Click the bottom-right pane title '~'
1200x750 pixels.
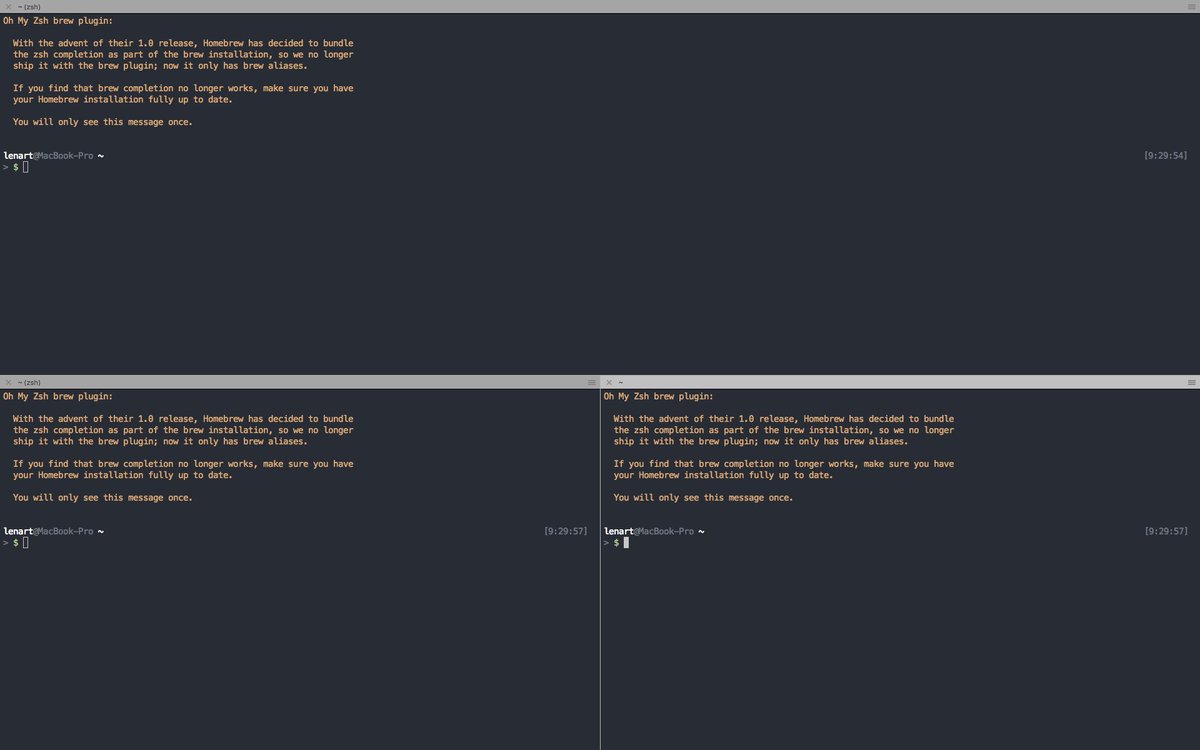coord(621,382)
